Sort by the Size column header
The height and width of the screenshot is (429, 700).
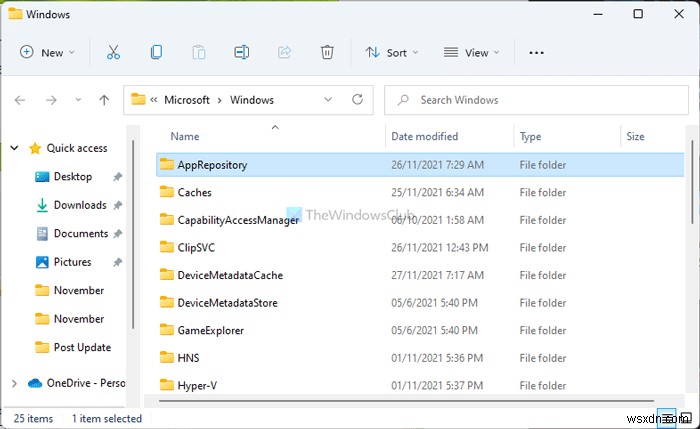click(x=635, y=136)
